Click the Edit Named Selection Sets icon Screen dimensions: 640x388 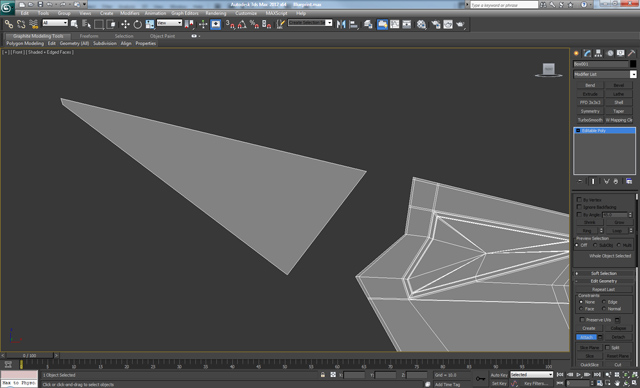click(x=280, y=24)
